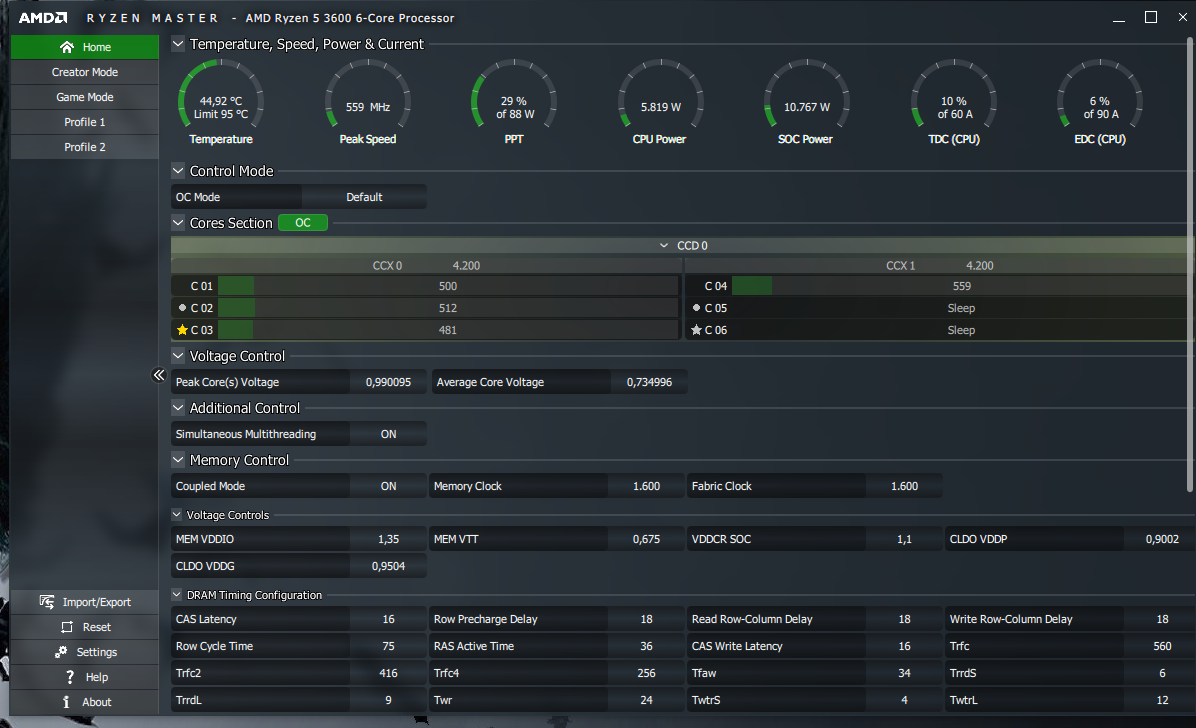Open Profile 1

pyautogui.click(x=85, y=122)
